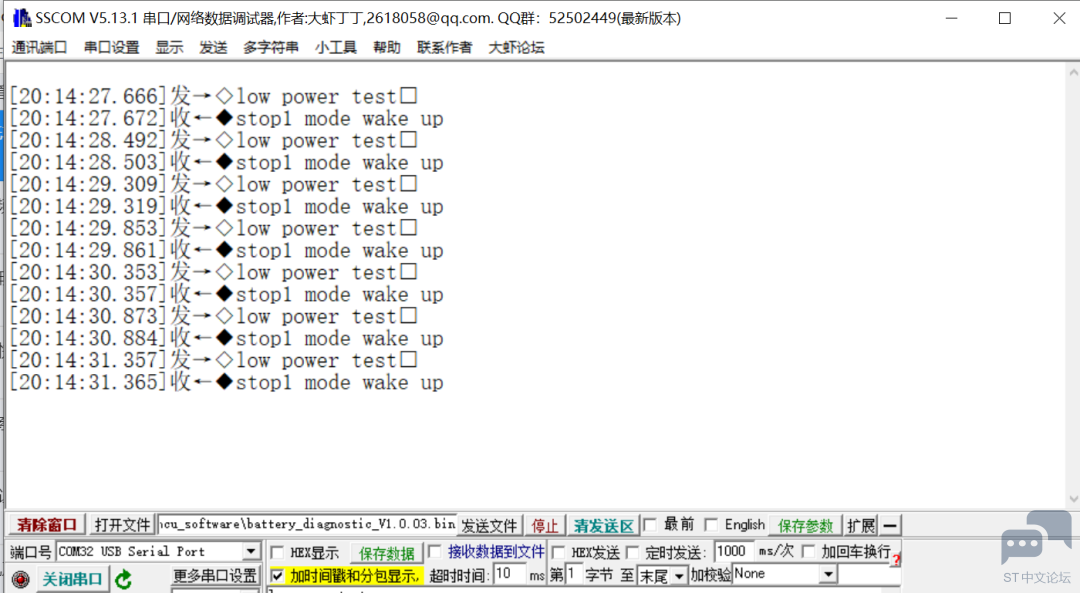Open the COM32 USB Serial Port dropdown

pos(251,552)
